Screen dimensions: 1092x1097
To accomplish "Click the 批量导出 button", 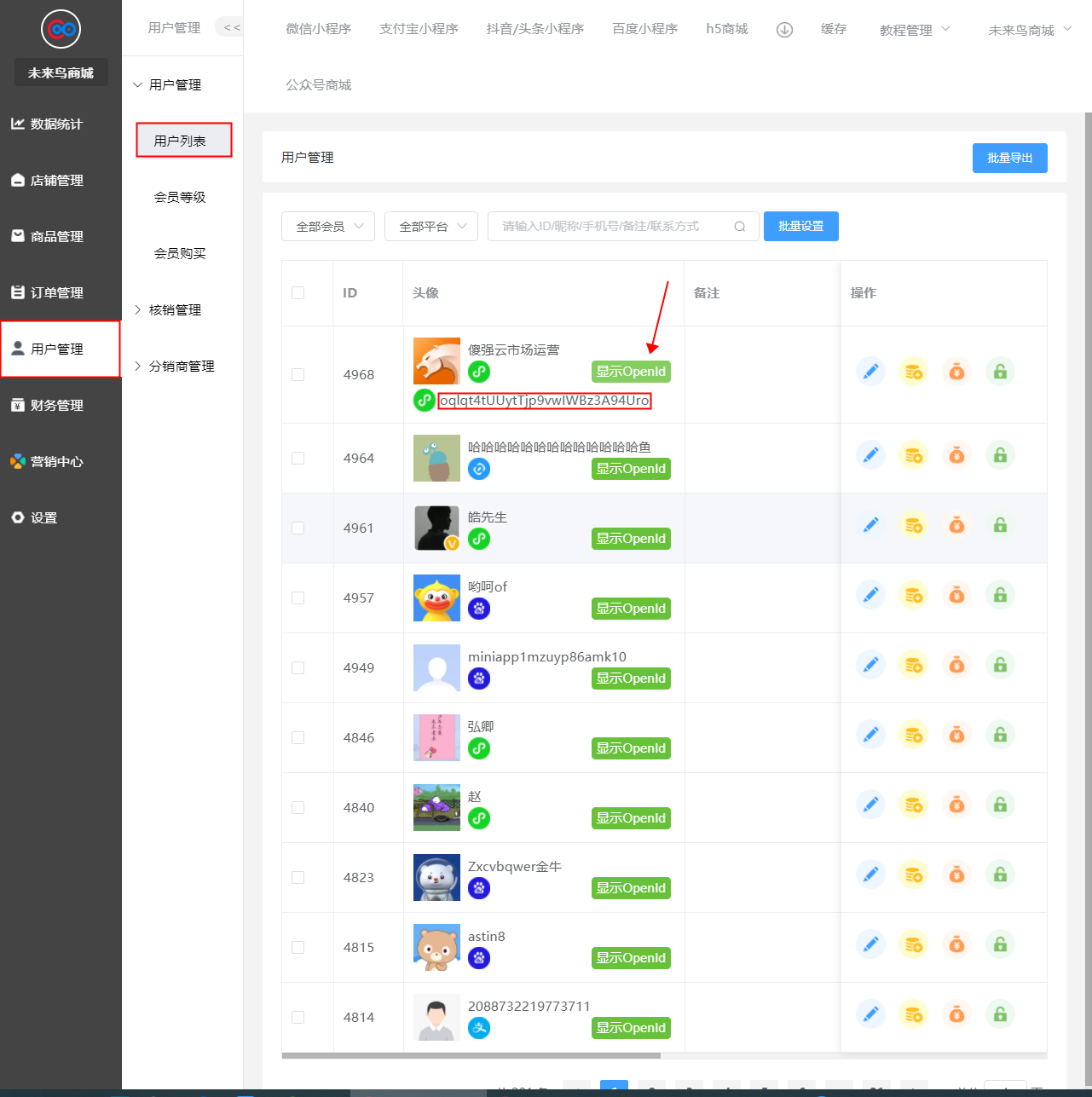I will pos(1009,159).
